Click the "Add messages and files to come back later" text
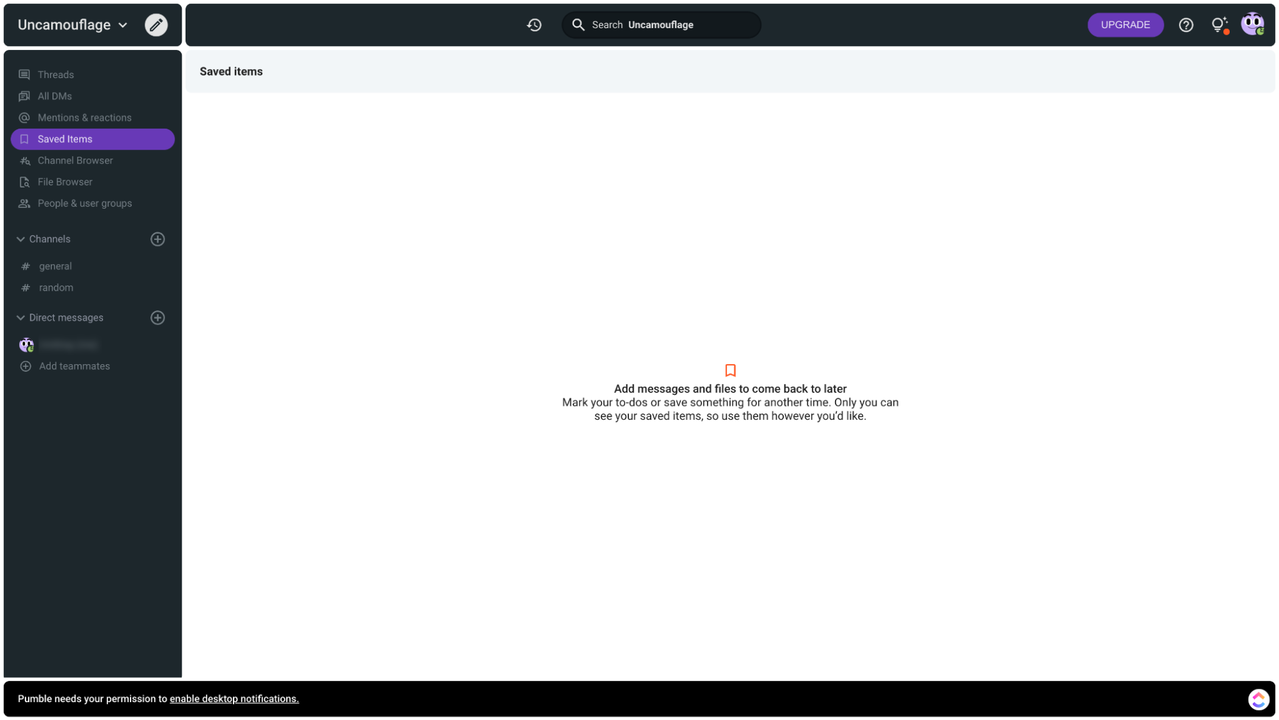The width and height of the screenshot is (1279, 720). (730, 389)
